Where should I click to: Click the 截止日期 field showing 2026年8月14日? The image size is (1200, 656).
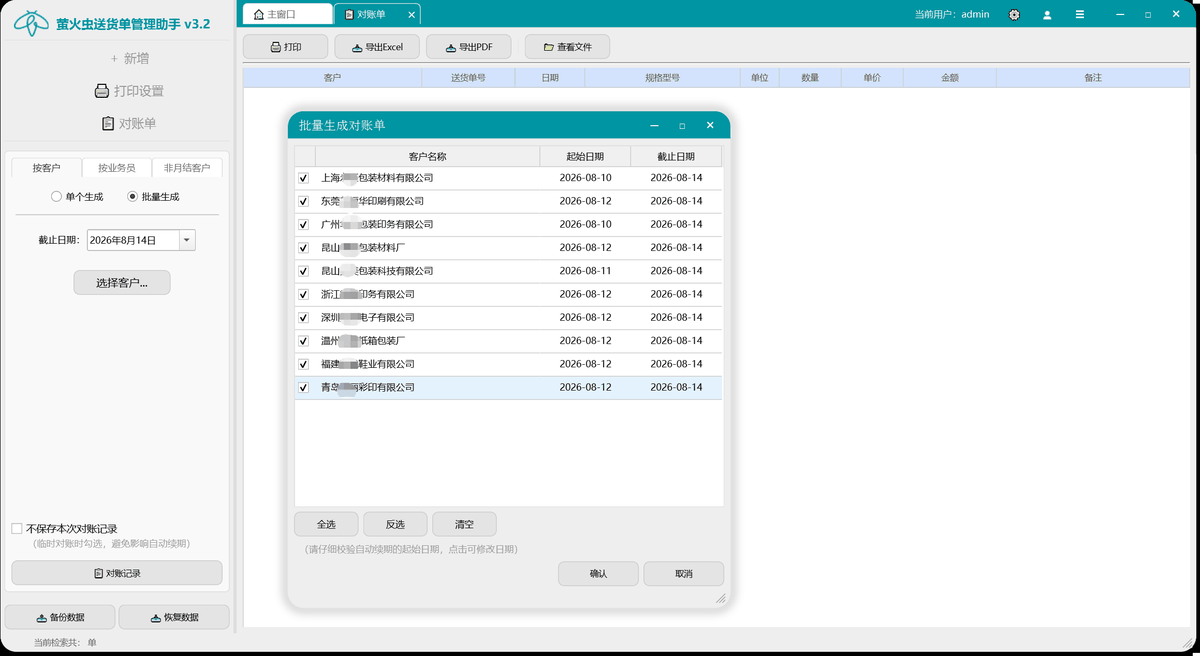[x=133, y=240]
